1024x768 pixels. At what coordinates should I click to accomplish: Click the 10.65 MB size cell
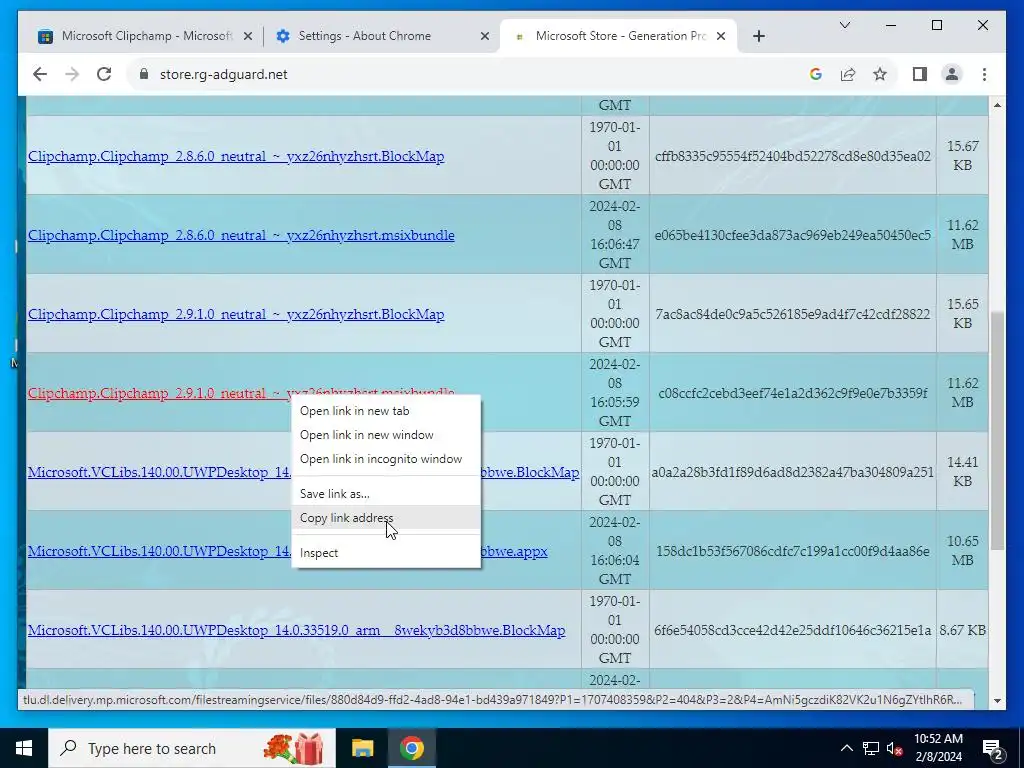(x=963, y=551)
